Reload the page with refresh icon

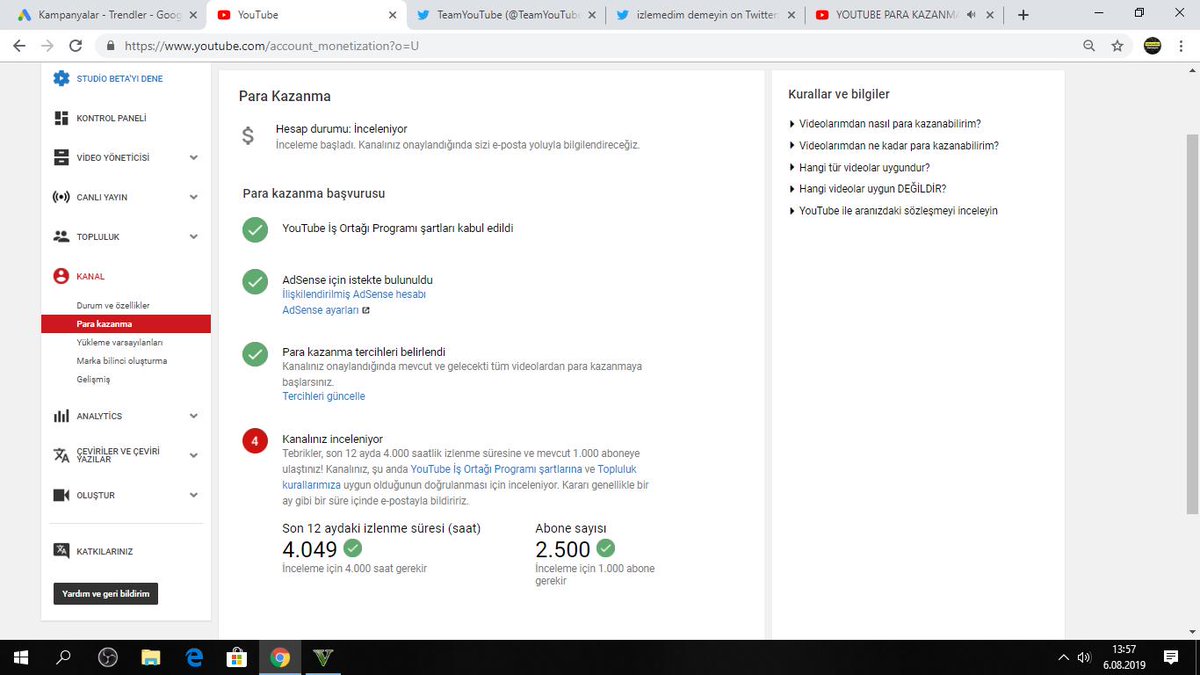(76, 46)
